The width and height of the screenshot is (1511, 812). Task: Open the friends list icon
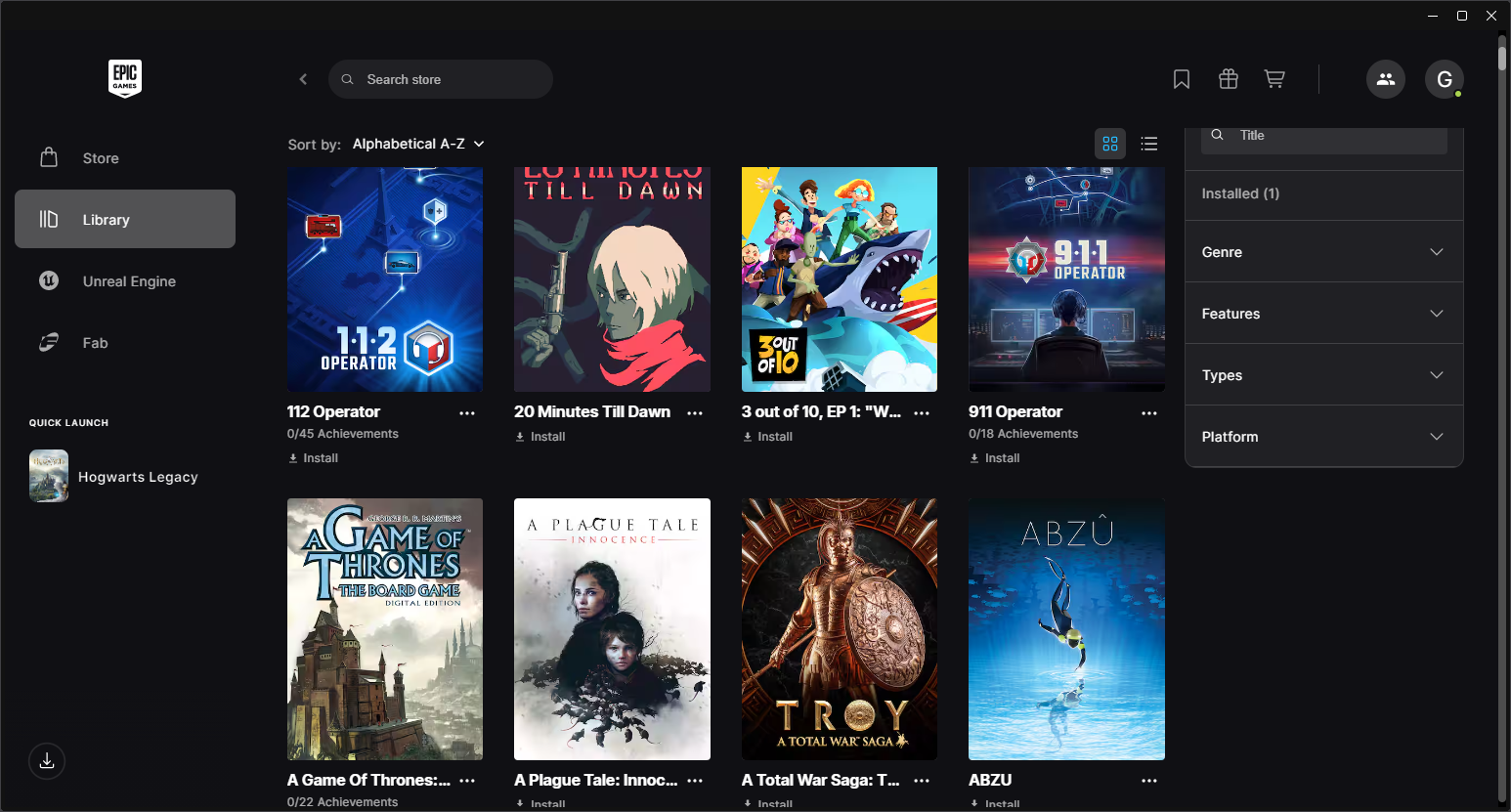coord(1385,79)
